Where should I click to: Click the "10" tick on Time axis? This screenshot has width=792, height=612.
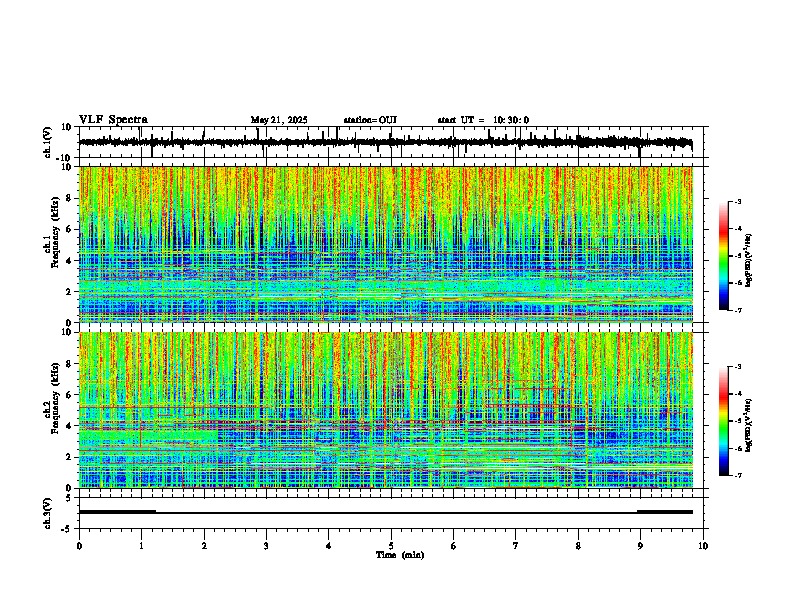[703, 546]
